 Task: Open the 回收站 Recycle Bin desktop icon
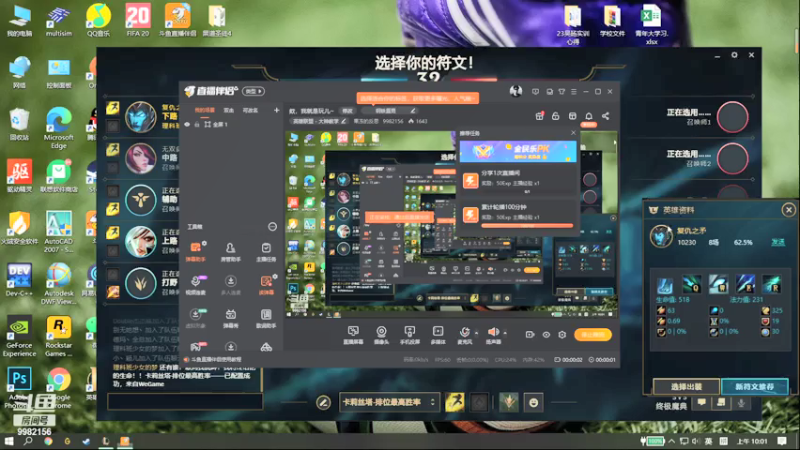pyautogui.click(x=19, y=124)
